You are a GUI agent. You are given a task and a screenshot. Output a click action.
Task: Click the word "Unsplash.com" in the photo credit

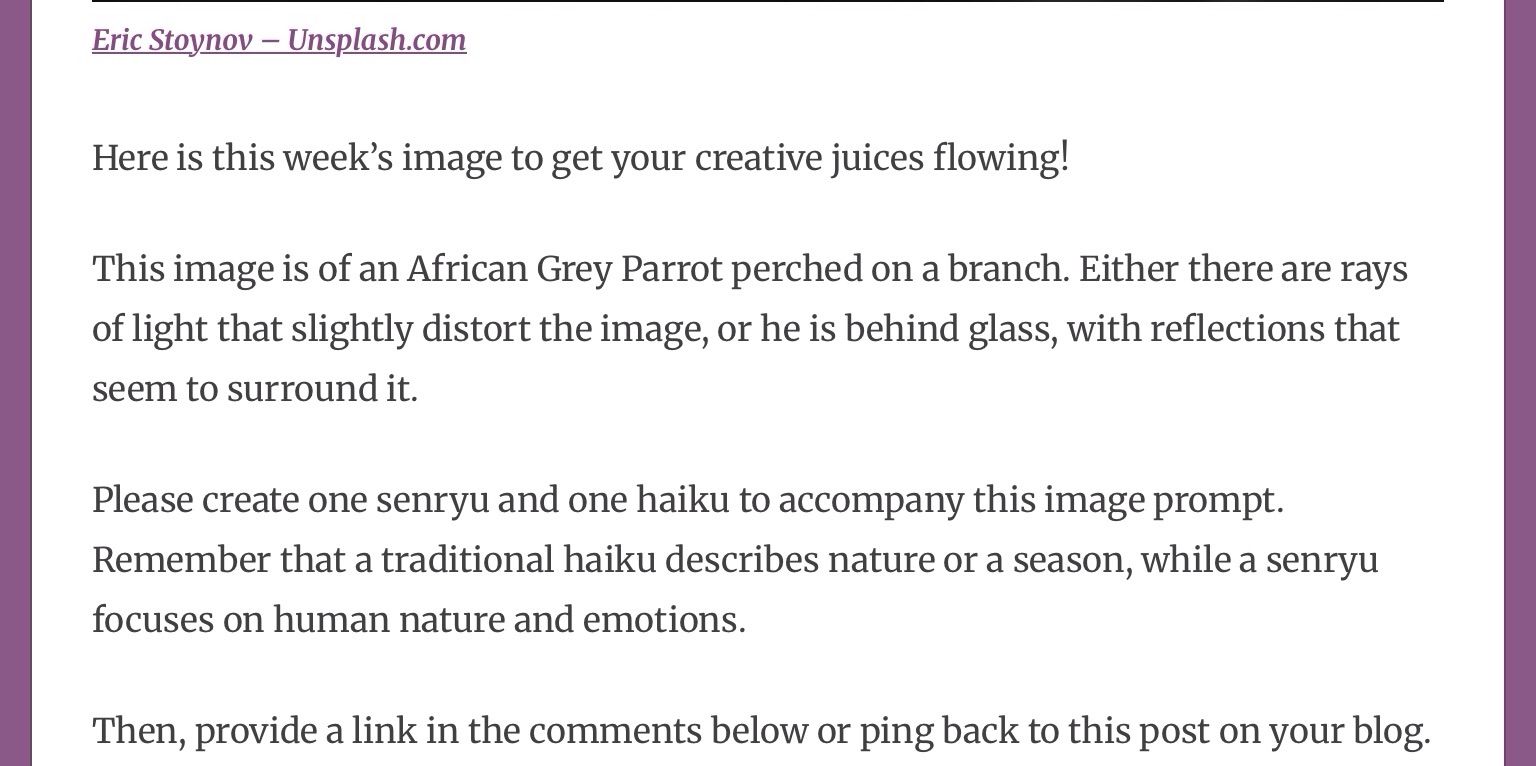click(x=376, y=40)
